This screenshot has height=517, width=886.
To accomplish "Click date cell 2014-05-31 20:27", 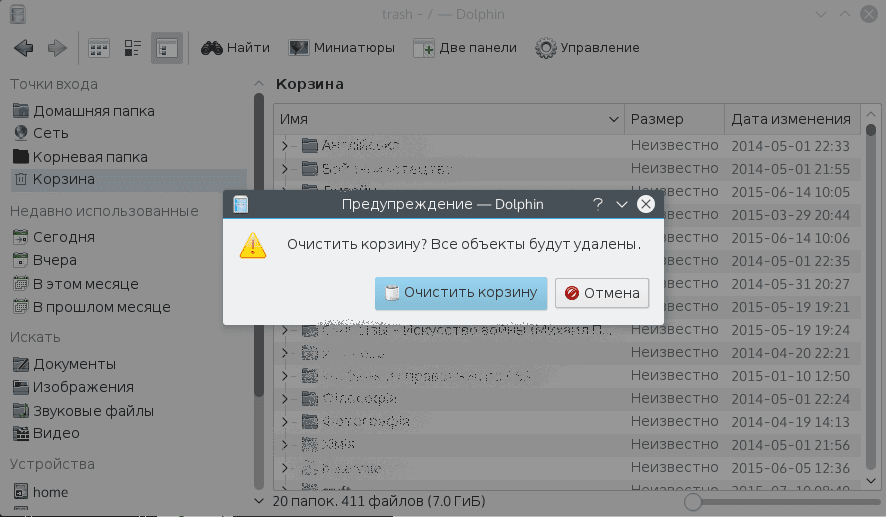I will (x=791, y=284).
